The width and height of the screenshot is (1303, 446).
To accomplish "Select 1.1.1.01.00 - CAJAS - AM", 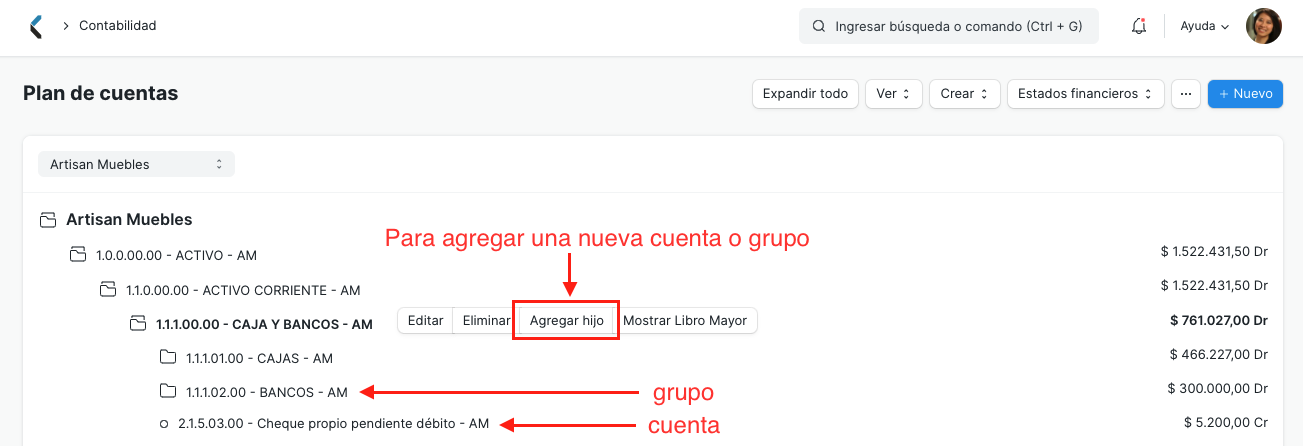I will [x=259, y=358].
